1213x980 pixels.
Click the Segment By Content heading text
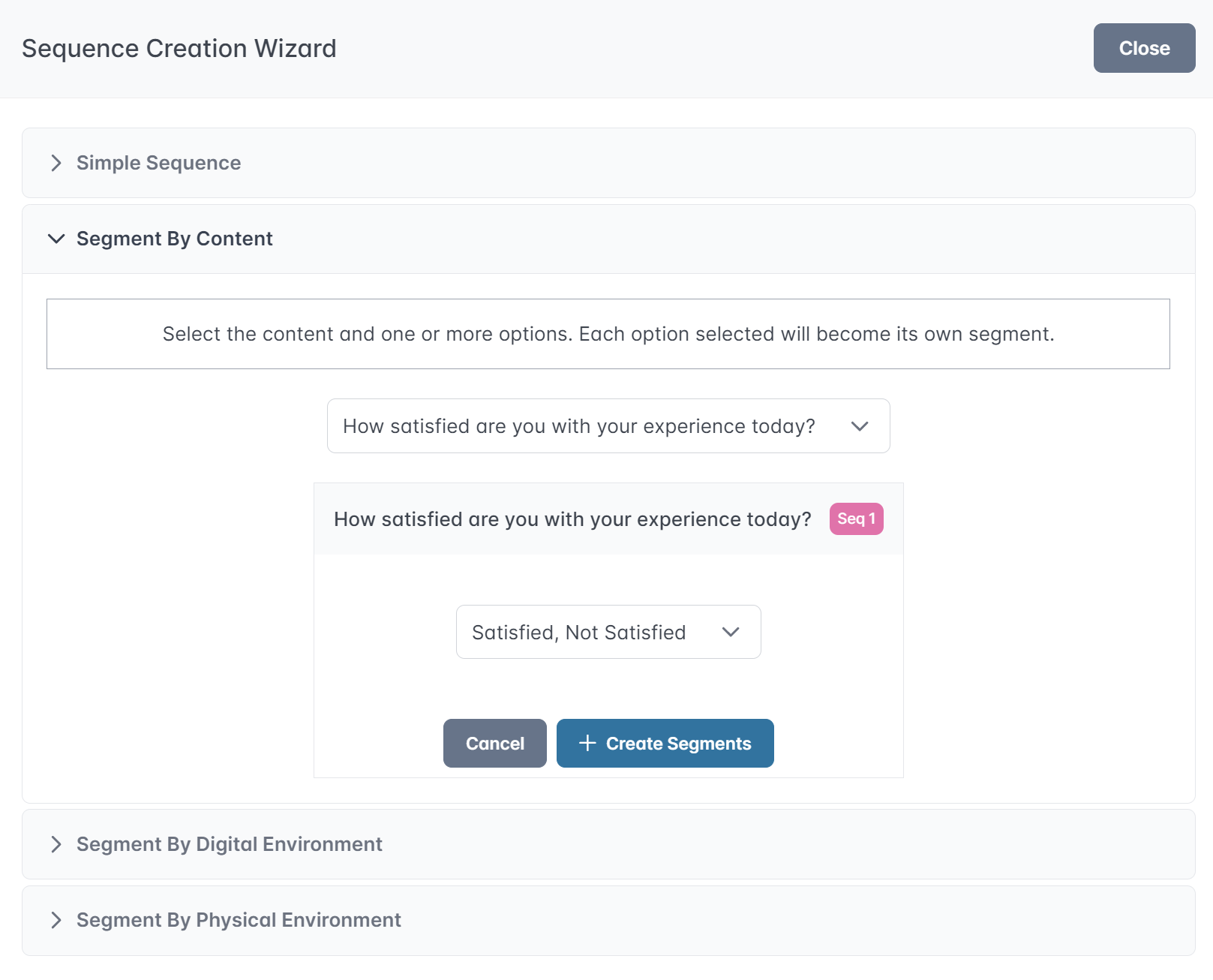click(174, 239)
